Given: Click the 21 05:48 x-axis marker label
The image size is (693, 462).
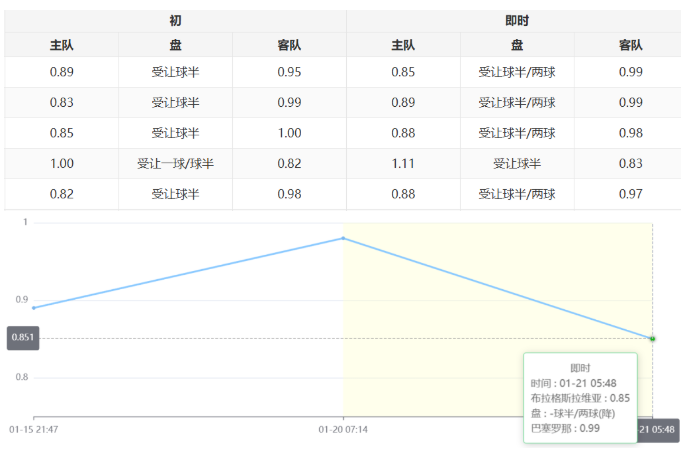Looking at the screenshot, I should click(659, 429).
